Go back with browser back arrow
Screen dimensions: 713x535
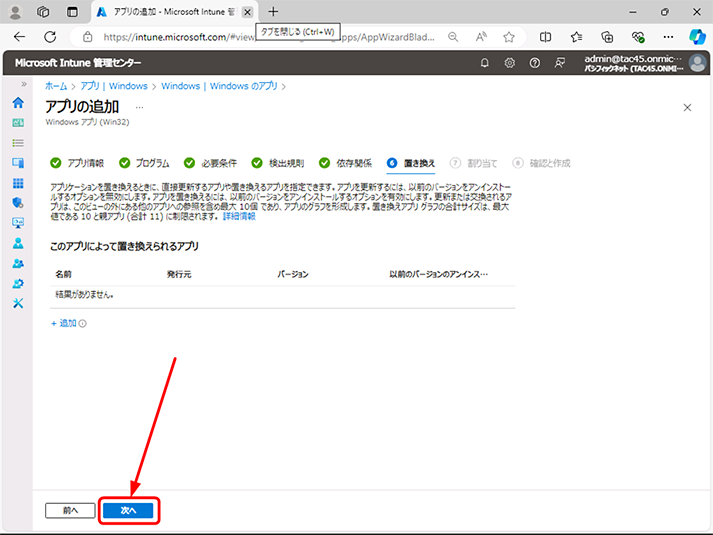point(20,37)
